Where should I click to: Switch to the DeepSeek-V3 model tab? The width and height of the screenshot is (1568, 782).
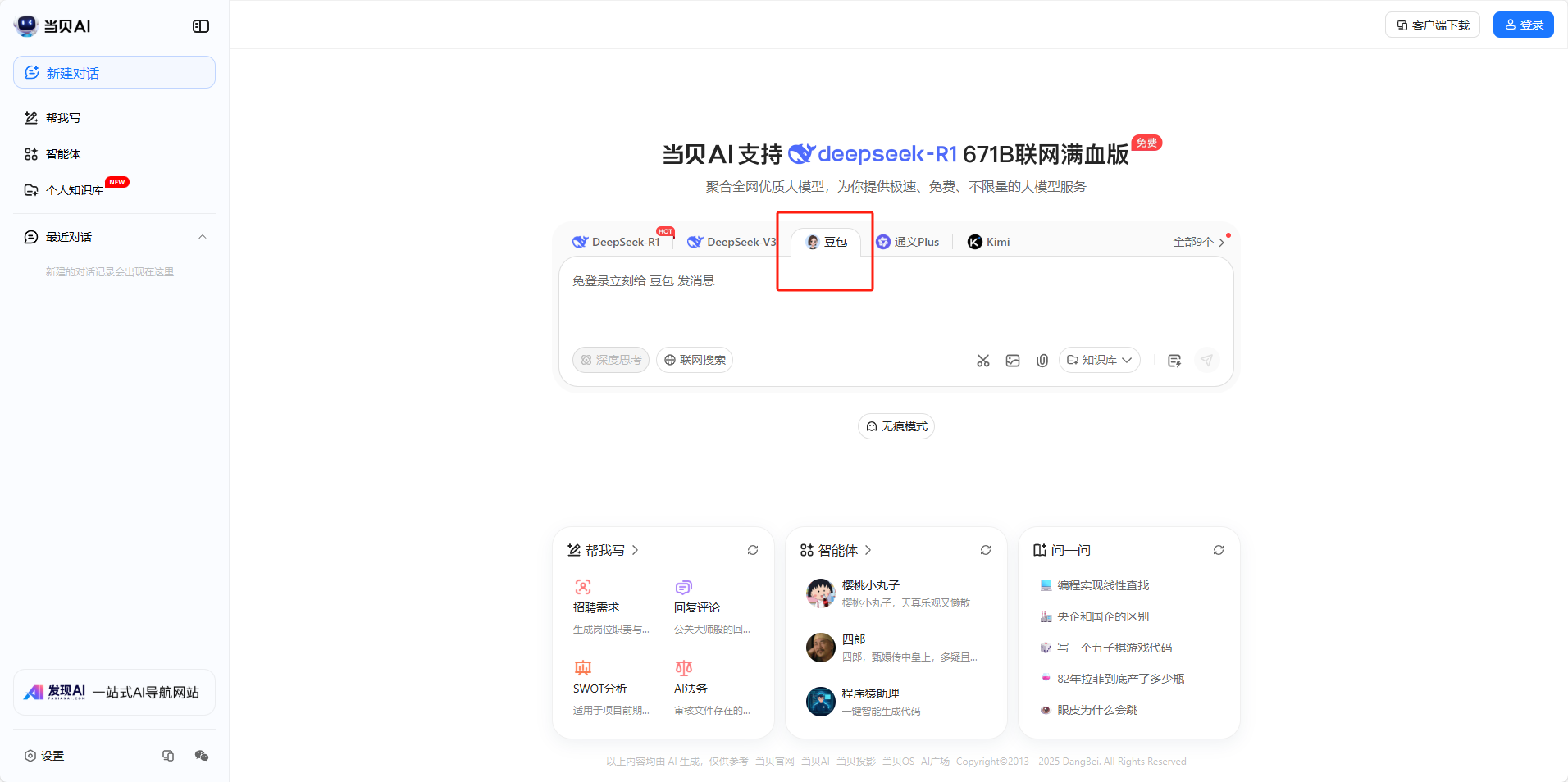tap(732, 242)
